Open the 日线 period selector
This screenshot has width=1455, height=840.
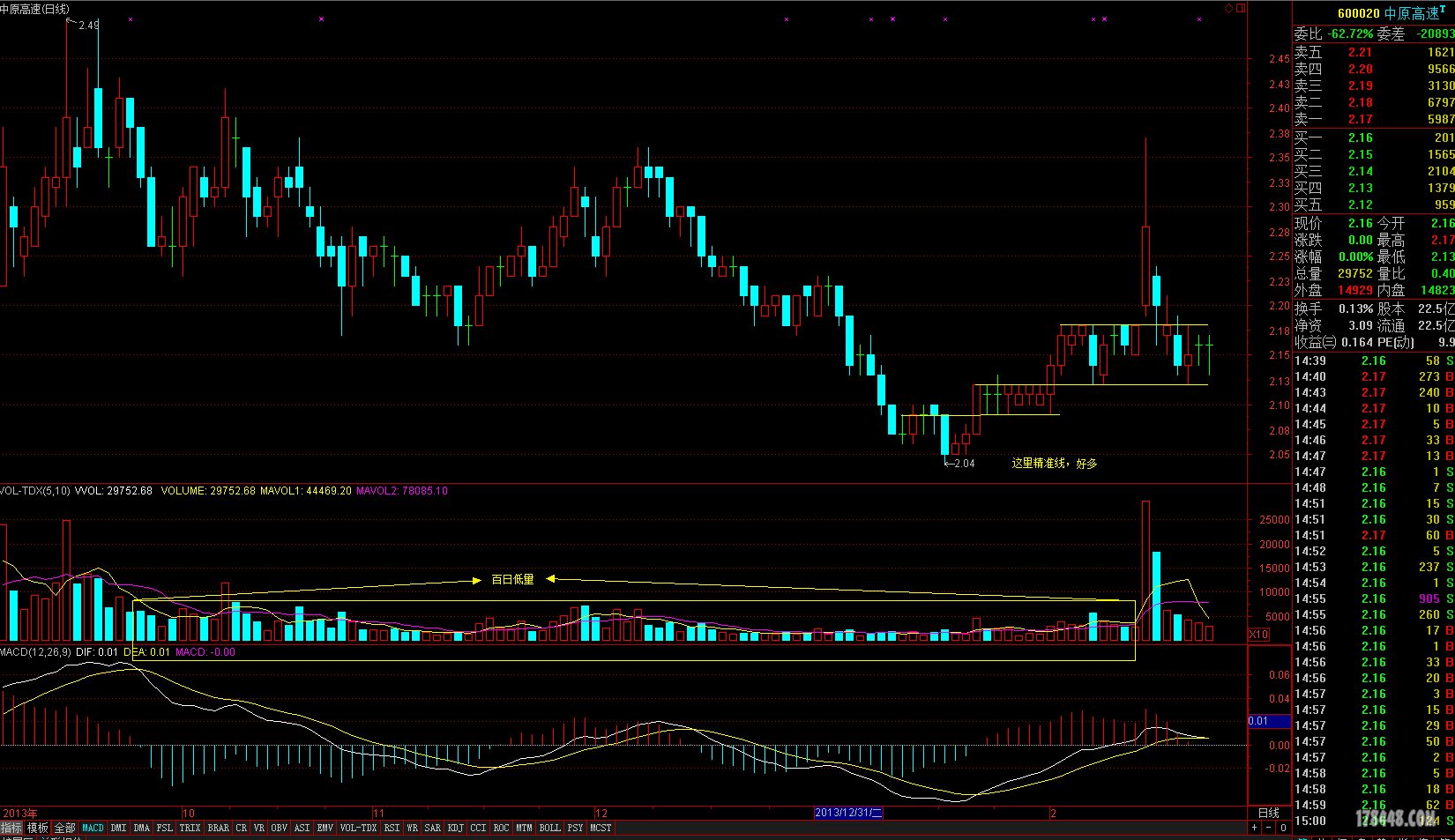tap(1269, 813)
